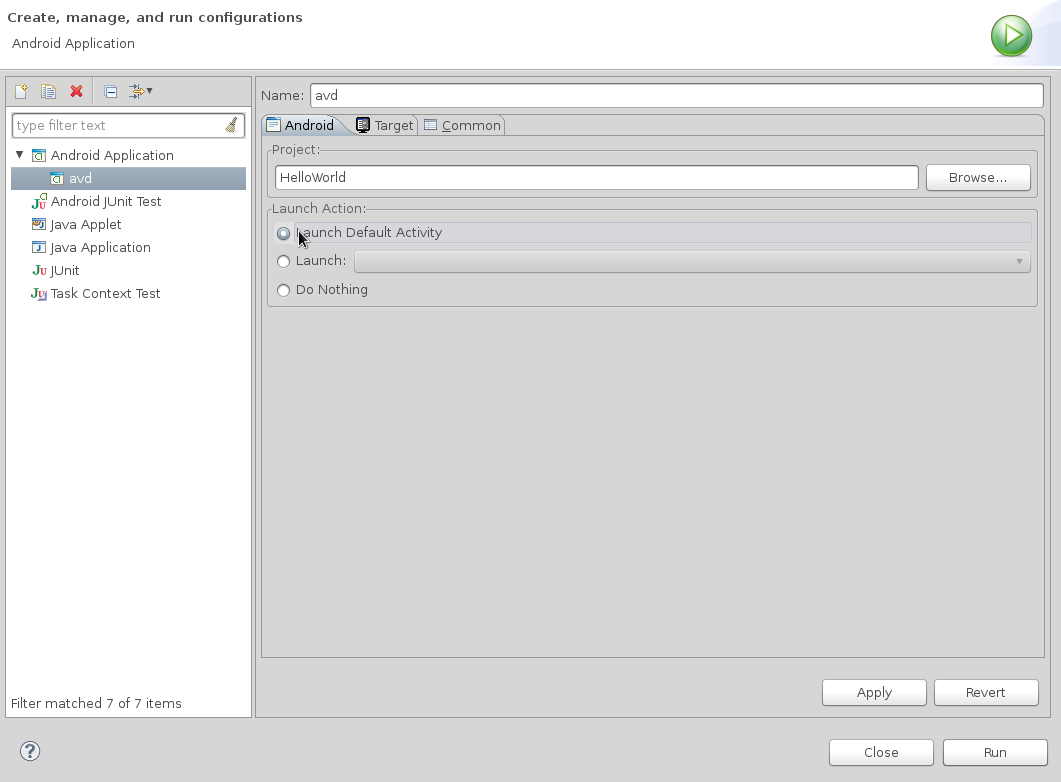The width and height of the screenshot is (1061, 782).
Task: Select Java Application entry
Action: point(101,248)
